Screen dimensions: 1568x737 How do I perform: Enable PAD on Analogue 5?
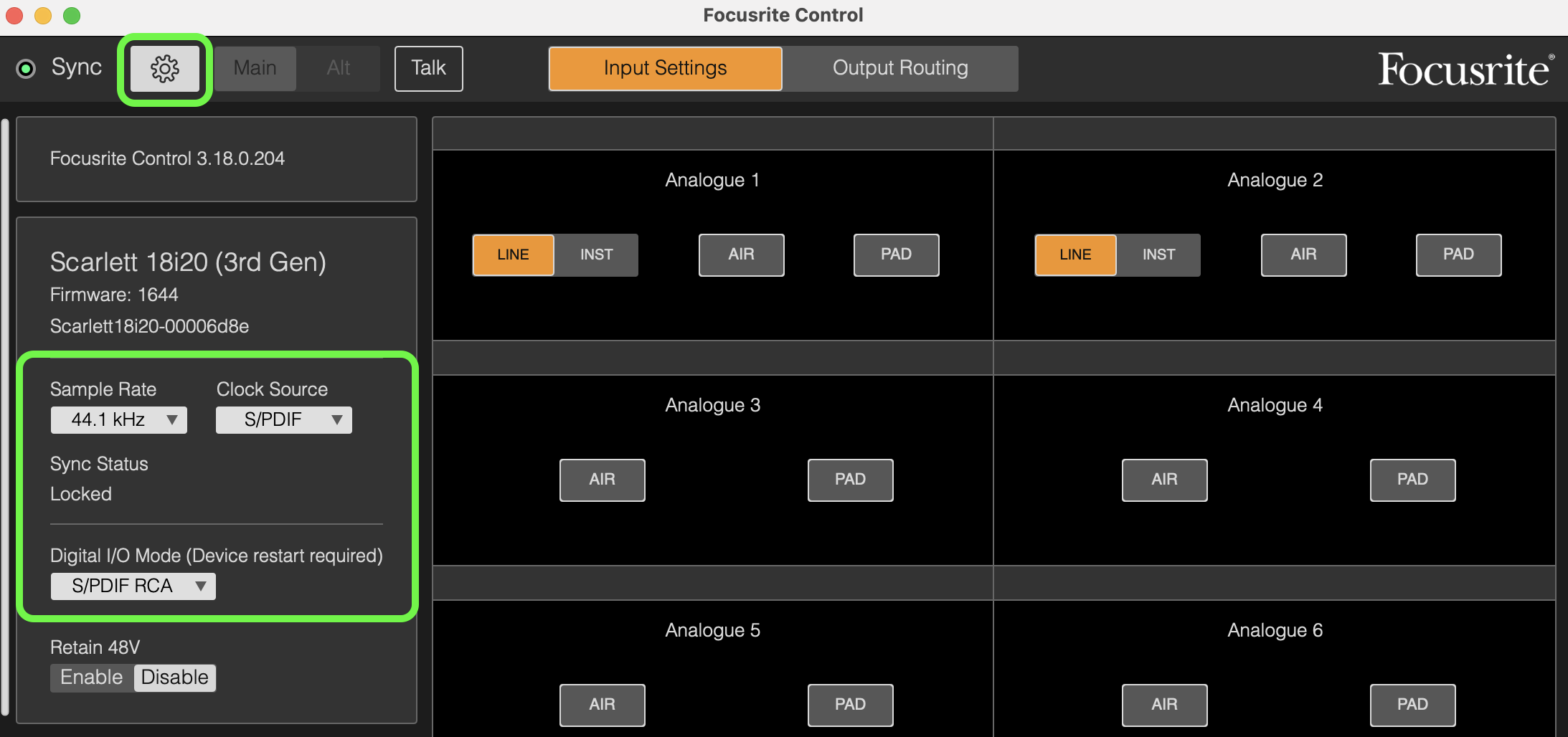click(x=850, y=705)
